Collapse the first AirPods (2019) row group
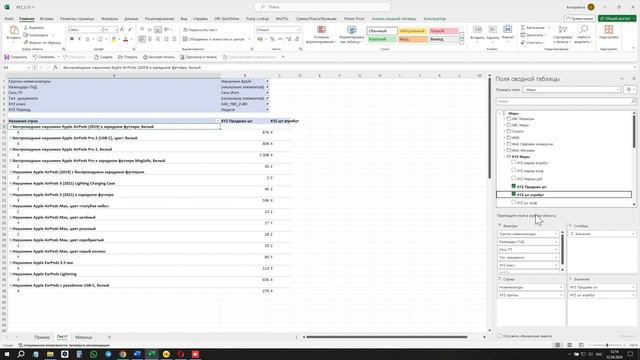Viewport: 640px width, 360px height. [x=10, y=127]
